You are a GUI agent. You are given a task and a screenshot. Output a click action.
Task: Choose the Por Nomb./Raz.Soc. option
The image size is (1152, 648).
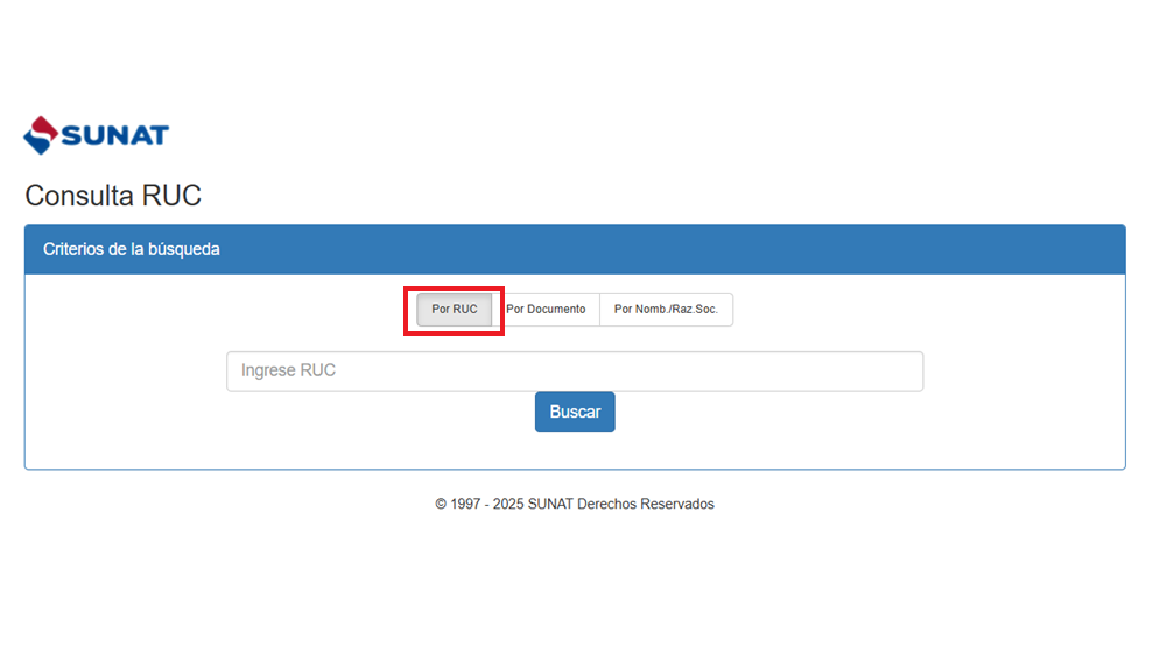[x=666, y=310]
